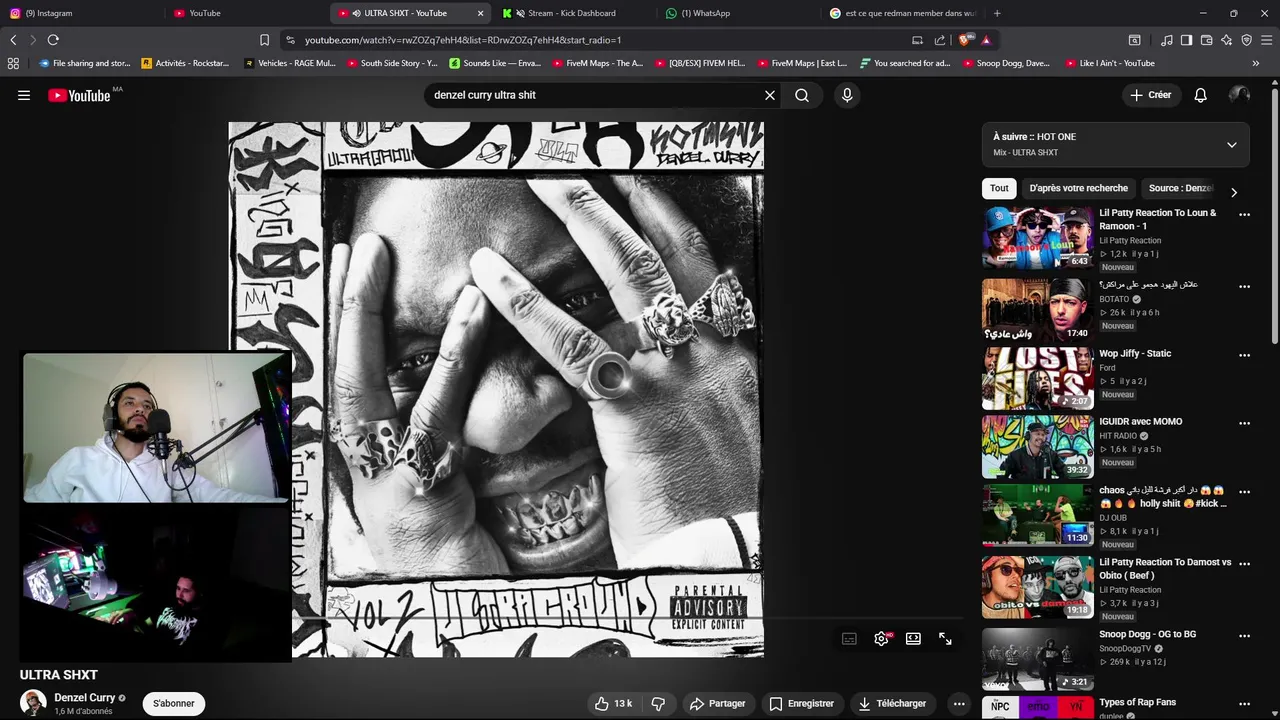Enter fullscreen mode on the player

pyautogui.click(x=945, y=638)
